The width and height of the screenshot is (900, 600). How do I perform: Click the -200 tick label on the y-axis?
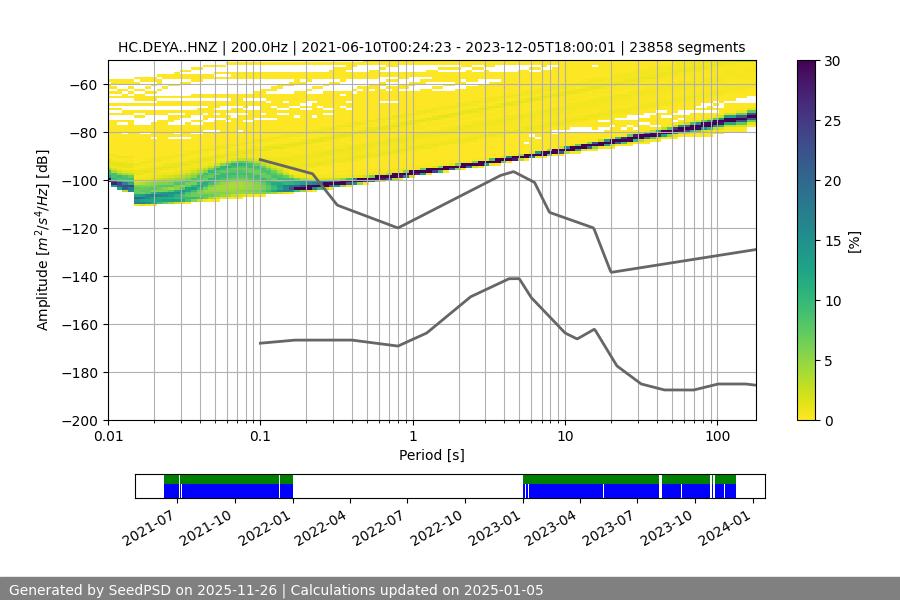tap(82, 421)
